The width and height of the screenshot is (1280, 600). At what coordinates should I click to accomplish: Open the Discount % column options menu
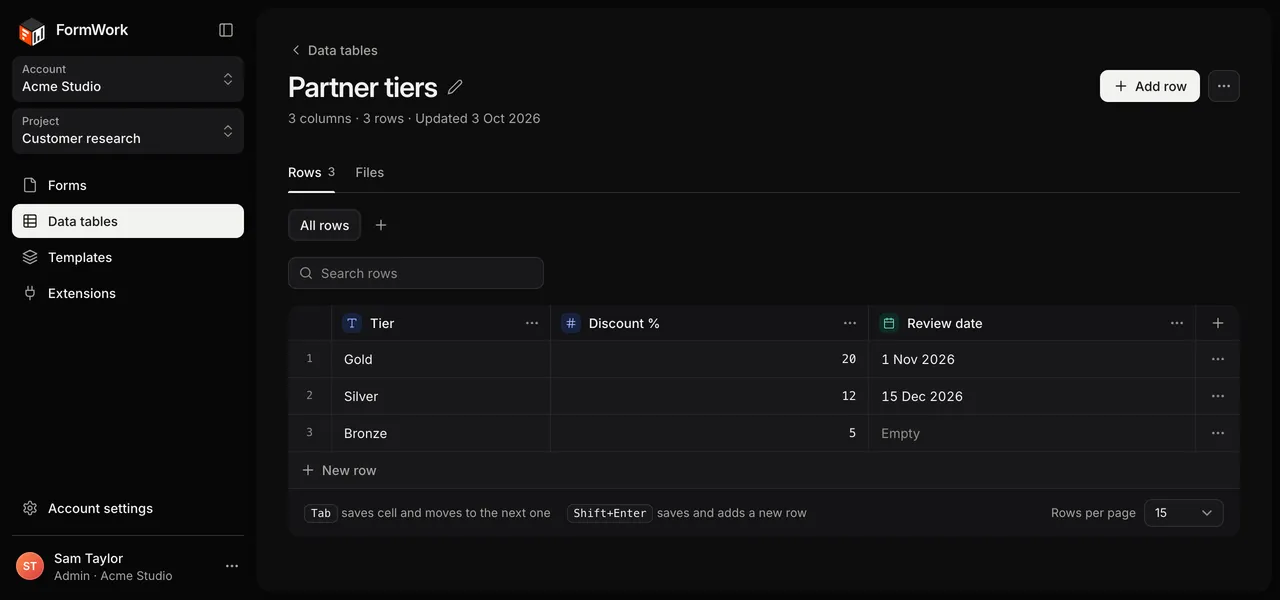coord(850,323)
